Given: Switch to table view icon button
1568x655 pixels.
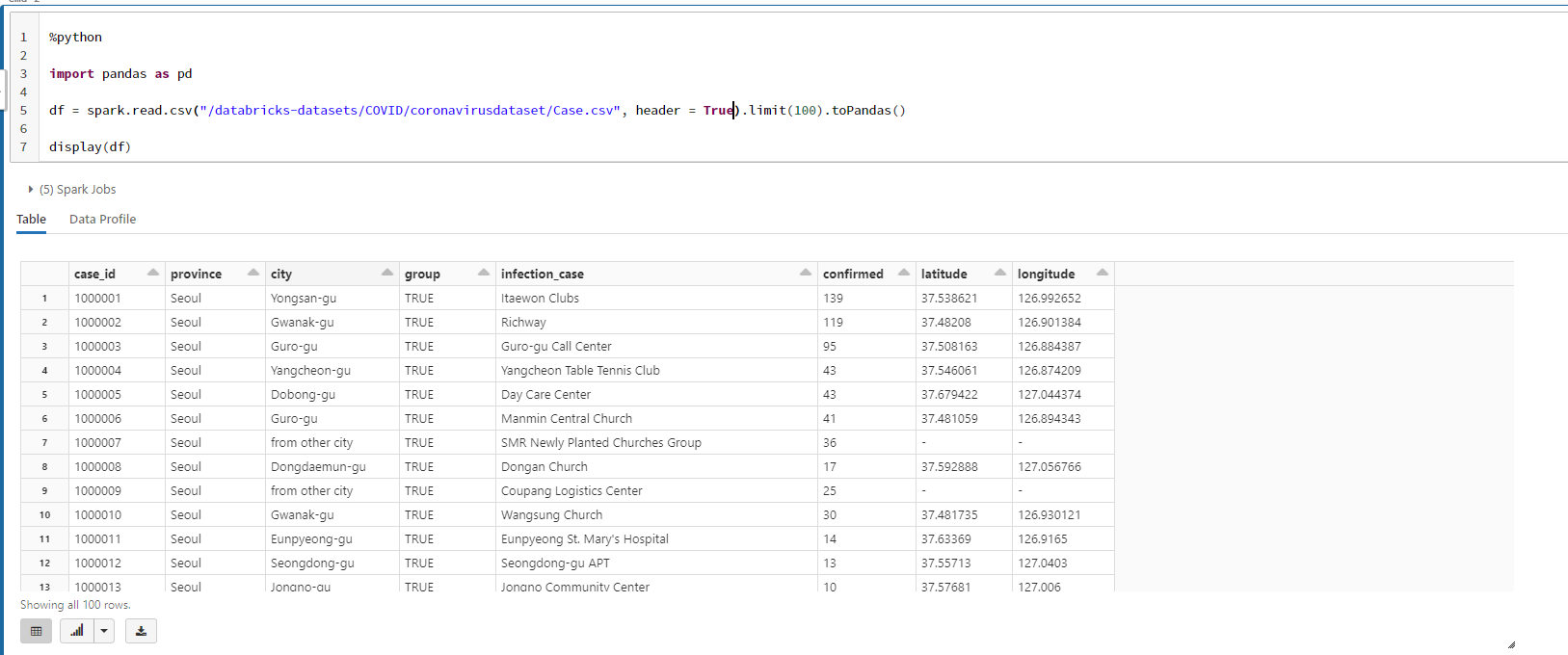Looking at the screenshot, I should point(36,631).
